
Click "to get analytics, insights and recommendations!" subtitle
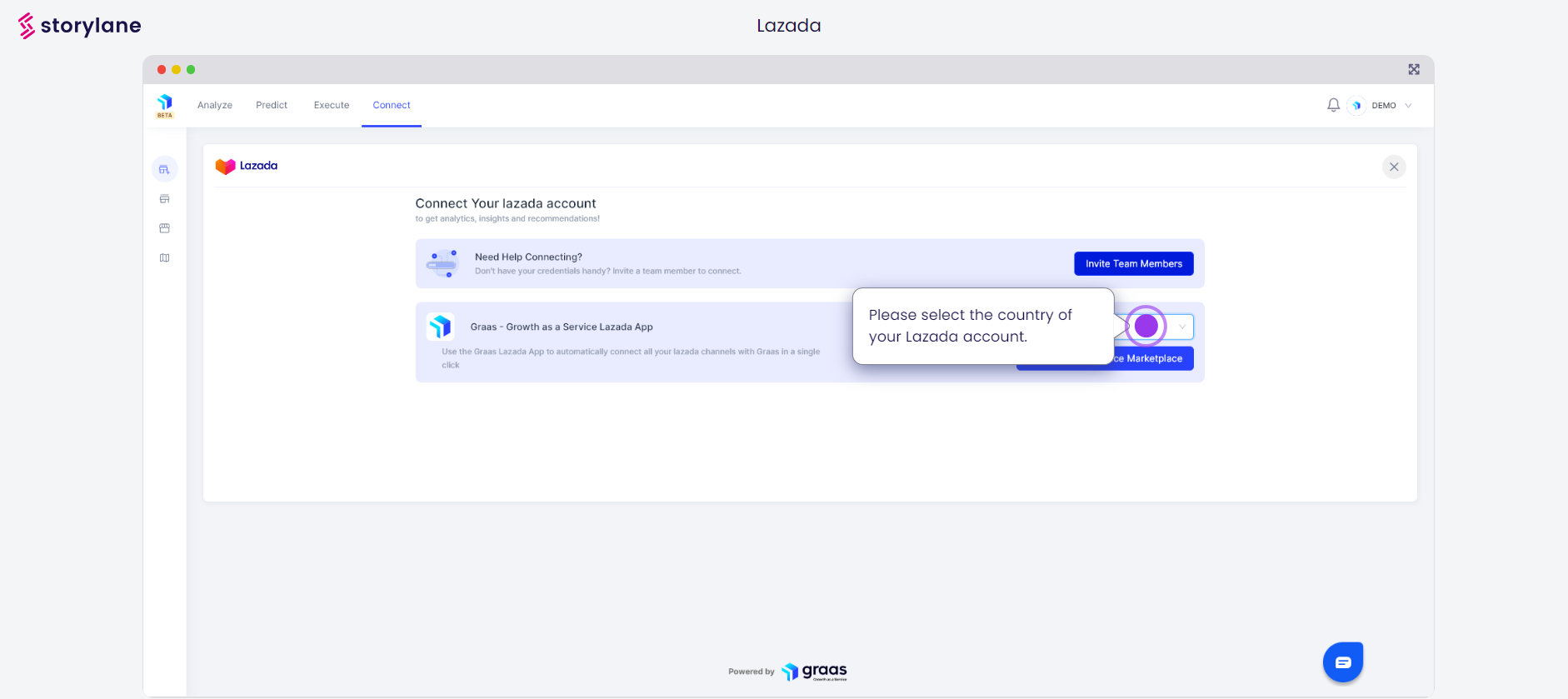[x=507, y=219]
